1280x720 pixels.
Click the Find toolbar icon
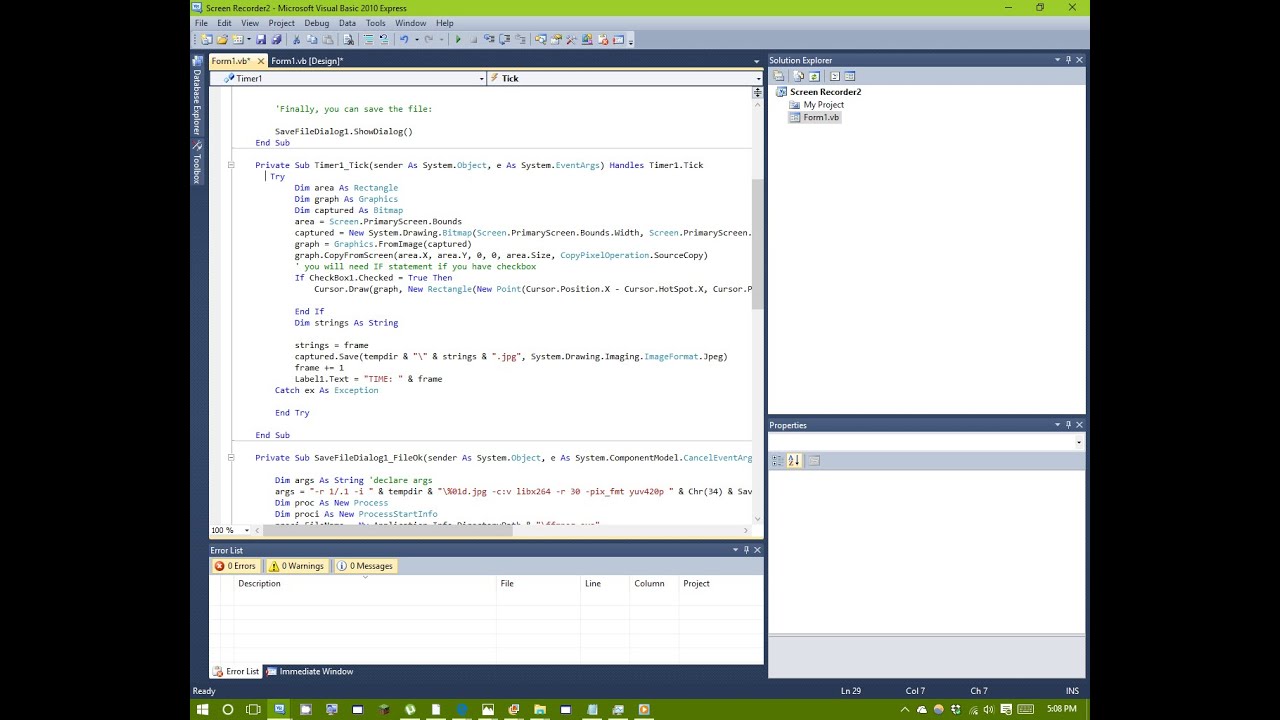(348, 40)
